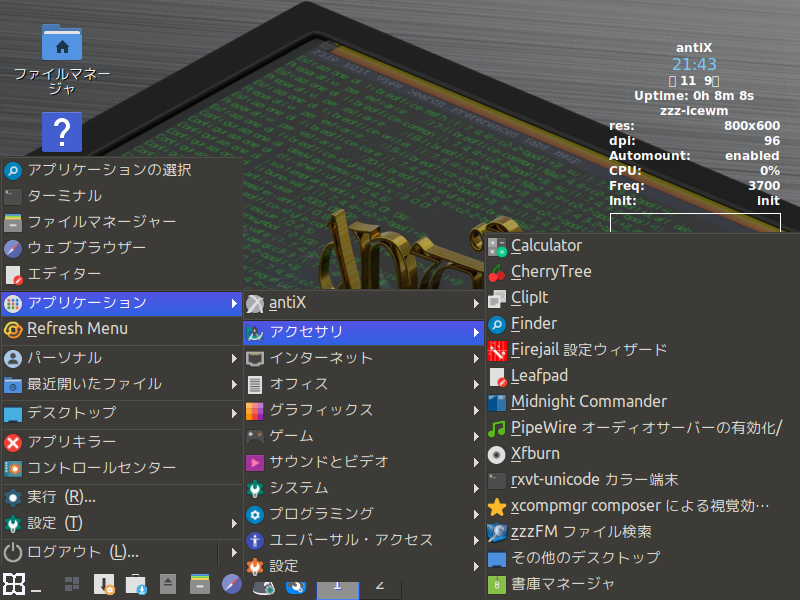Open エディター from the main menu
800x600 pixels.
[121, 274]
